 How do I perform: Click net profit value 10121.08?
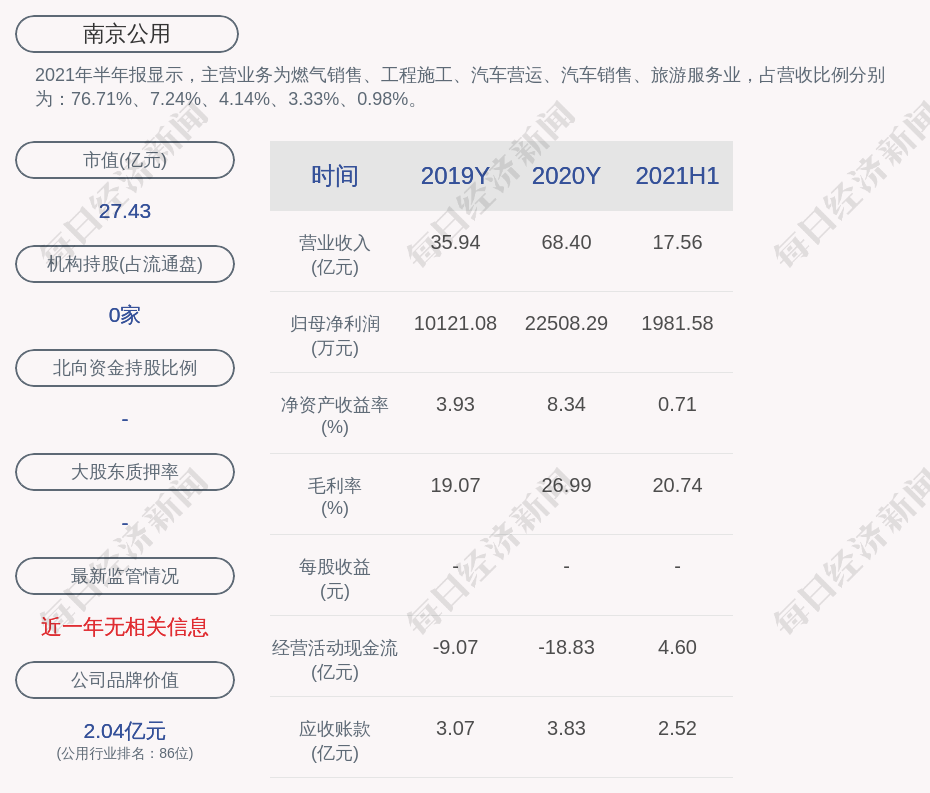455,323
